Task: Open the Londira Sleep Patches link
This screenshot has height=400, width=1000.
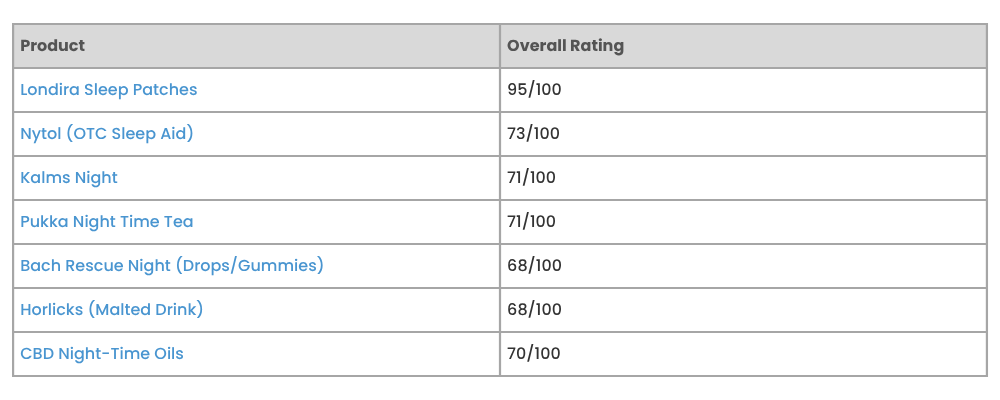Action: click(108, 90)
